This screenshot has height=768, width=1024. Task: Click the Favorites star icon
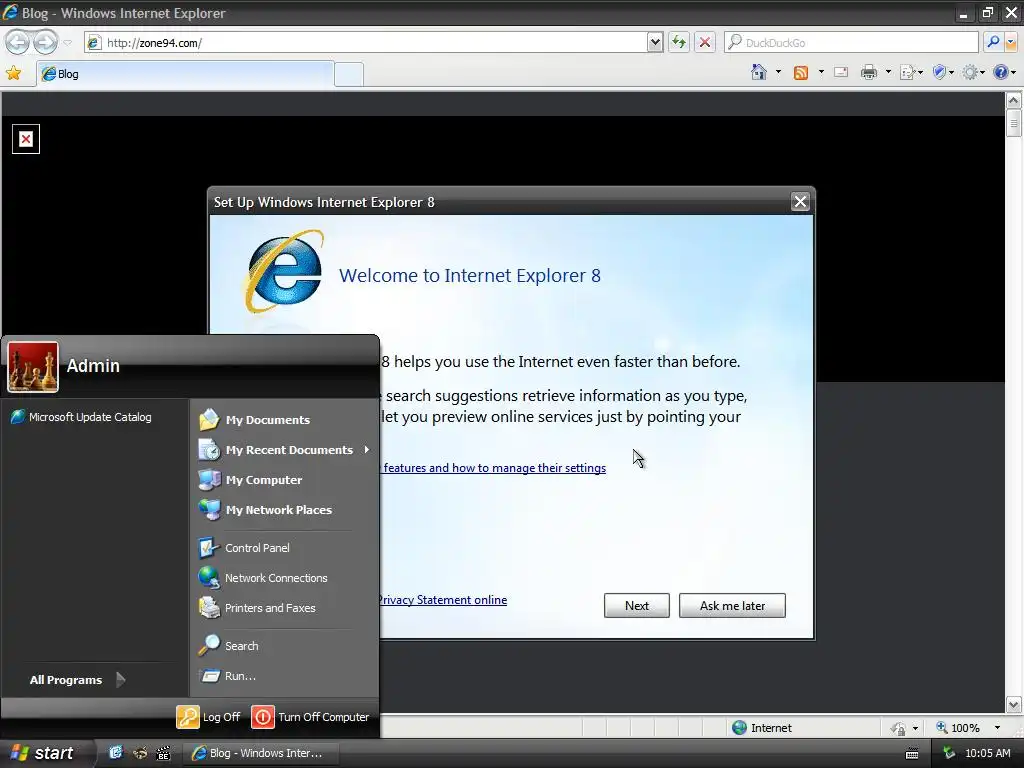coord(13,74)
